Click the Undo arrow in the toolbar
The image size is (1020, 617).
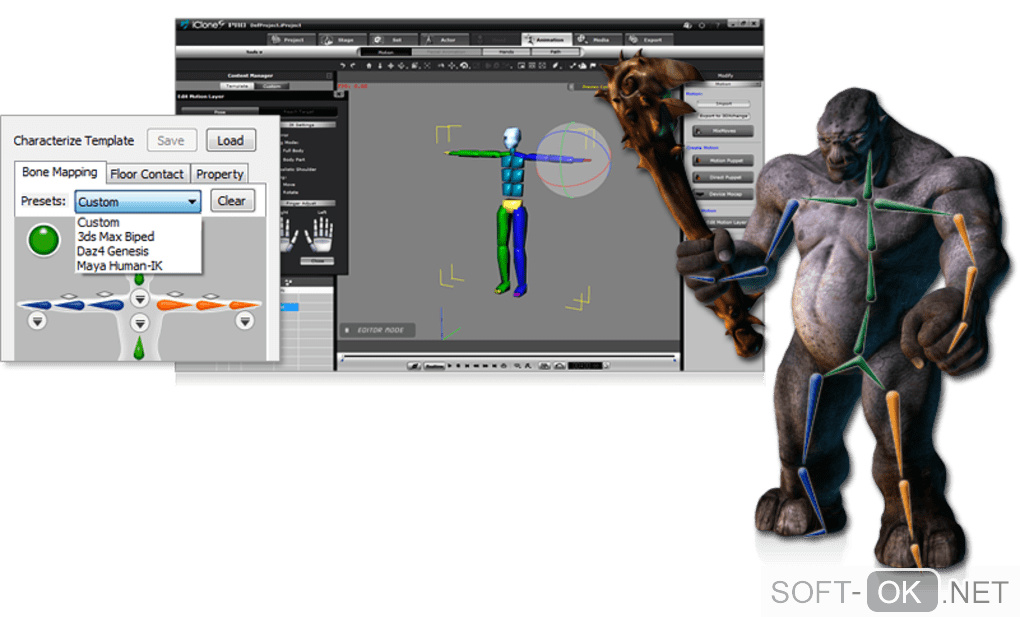(x=343, y=66)
